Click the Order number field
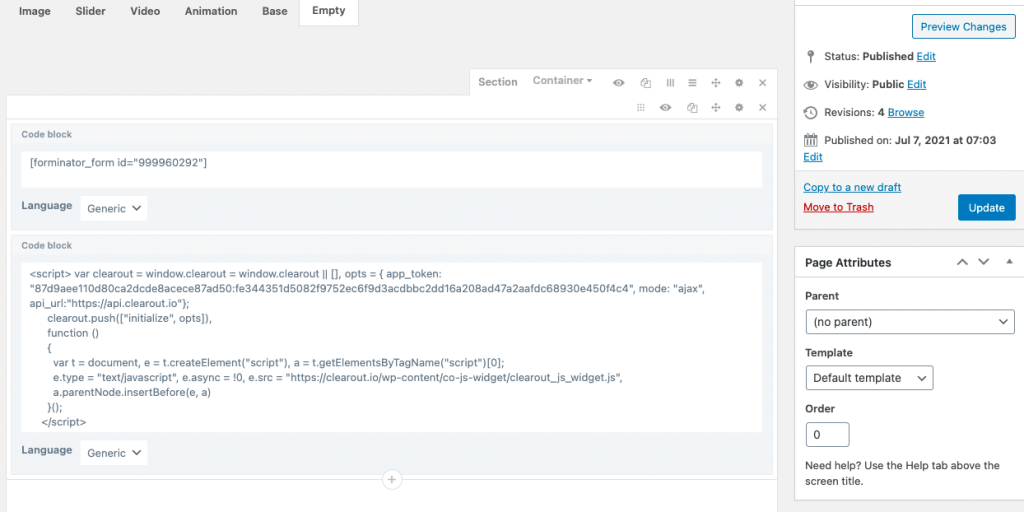Screen dimensions: 1024x512 [827, 434]
